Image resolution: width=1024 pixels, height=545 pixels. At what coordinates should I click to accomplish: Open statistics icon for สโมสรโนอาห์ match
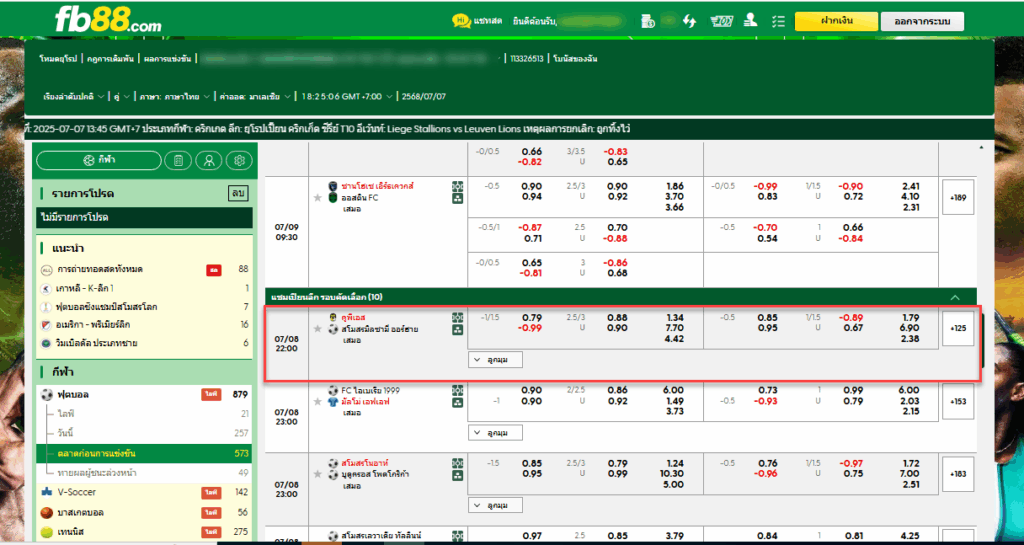pyautogui.click(x=457, y=474)
